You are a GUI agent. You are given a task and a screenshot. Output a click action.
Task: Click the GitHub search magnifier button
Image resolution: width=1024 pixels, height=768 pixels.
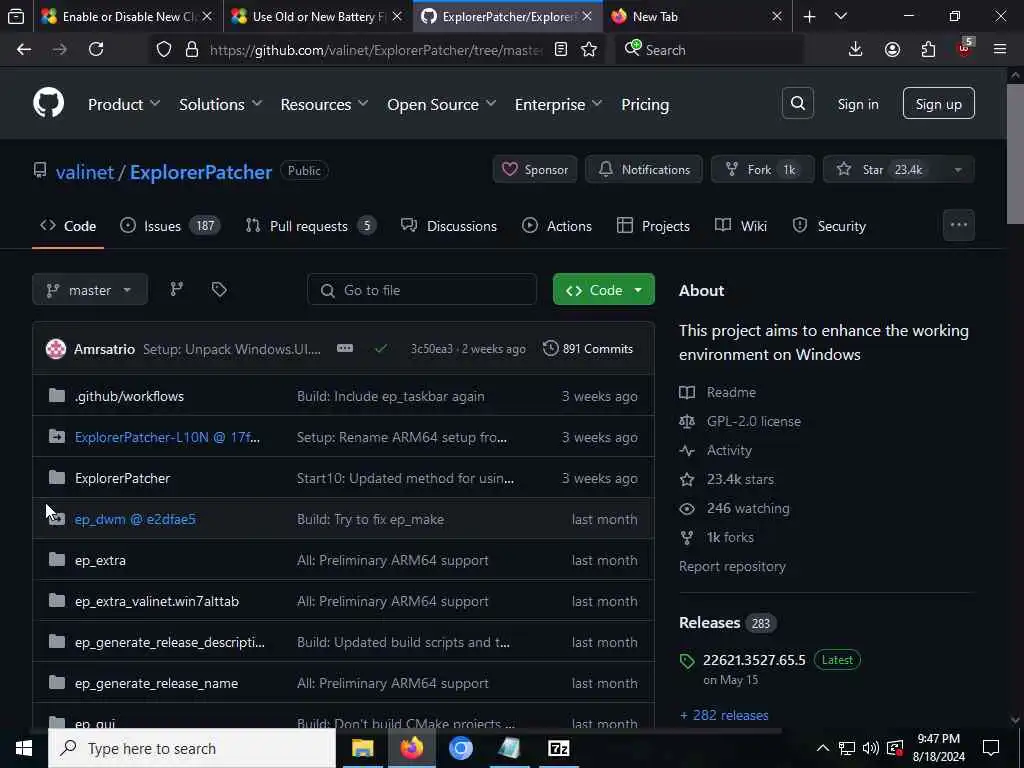tap(797, 103)
